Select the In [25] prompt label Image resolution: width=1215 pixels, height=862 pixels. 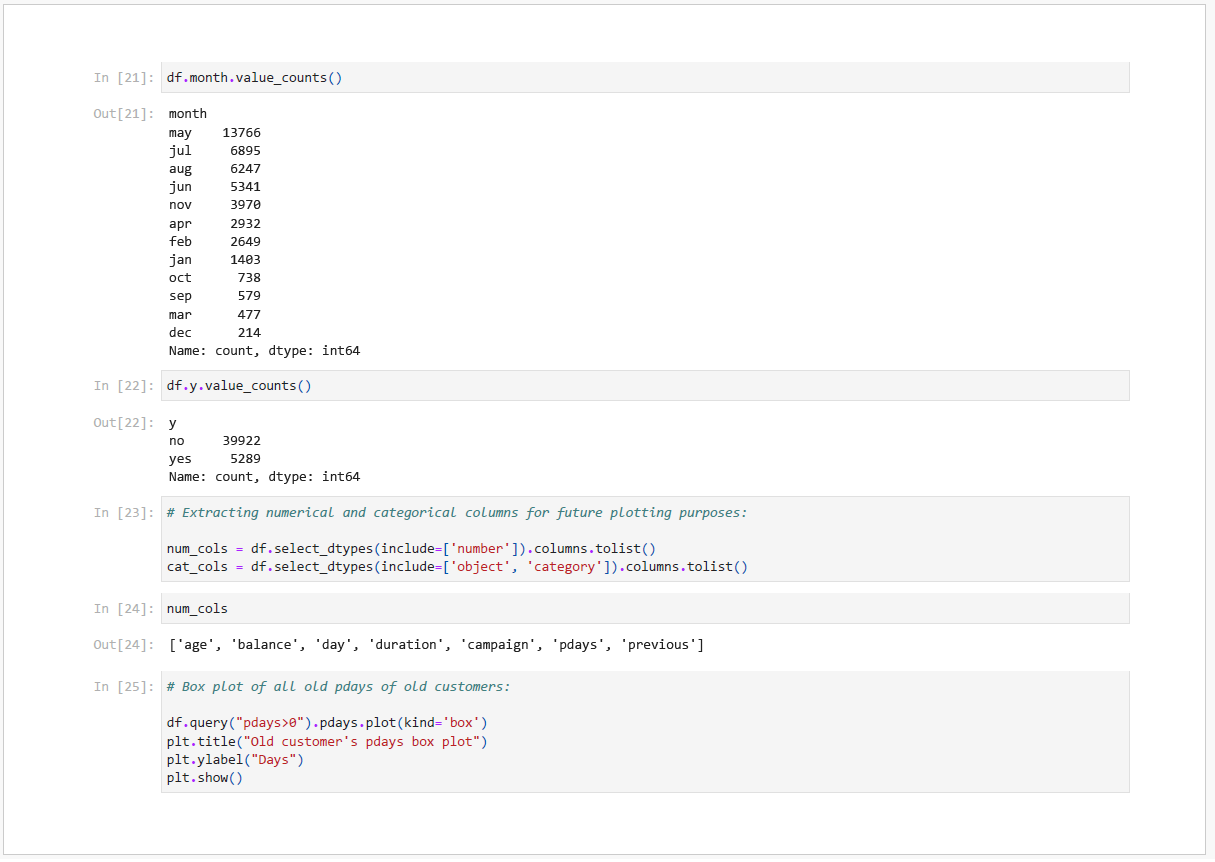pyautogui.click(x=123, y=687)
